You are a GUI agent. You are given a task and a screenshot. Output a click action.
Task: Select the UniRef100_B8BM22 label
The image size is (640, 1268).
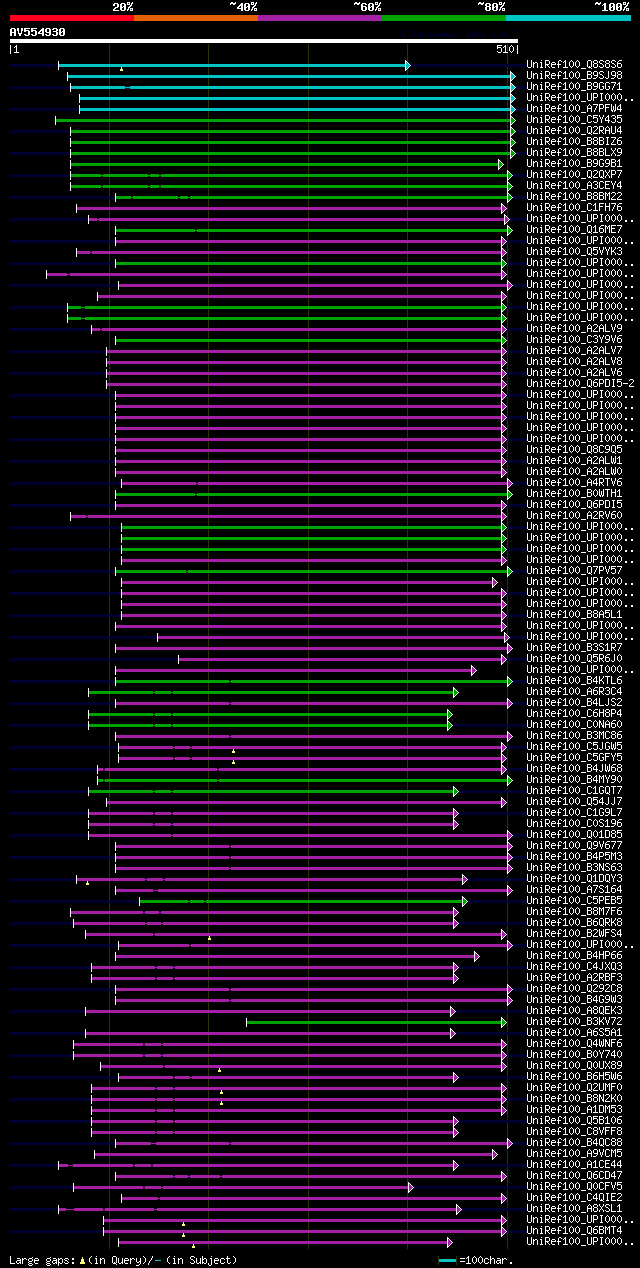point(575,197)
